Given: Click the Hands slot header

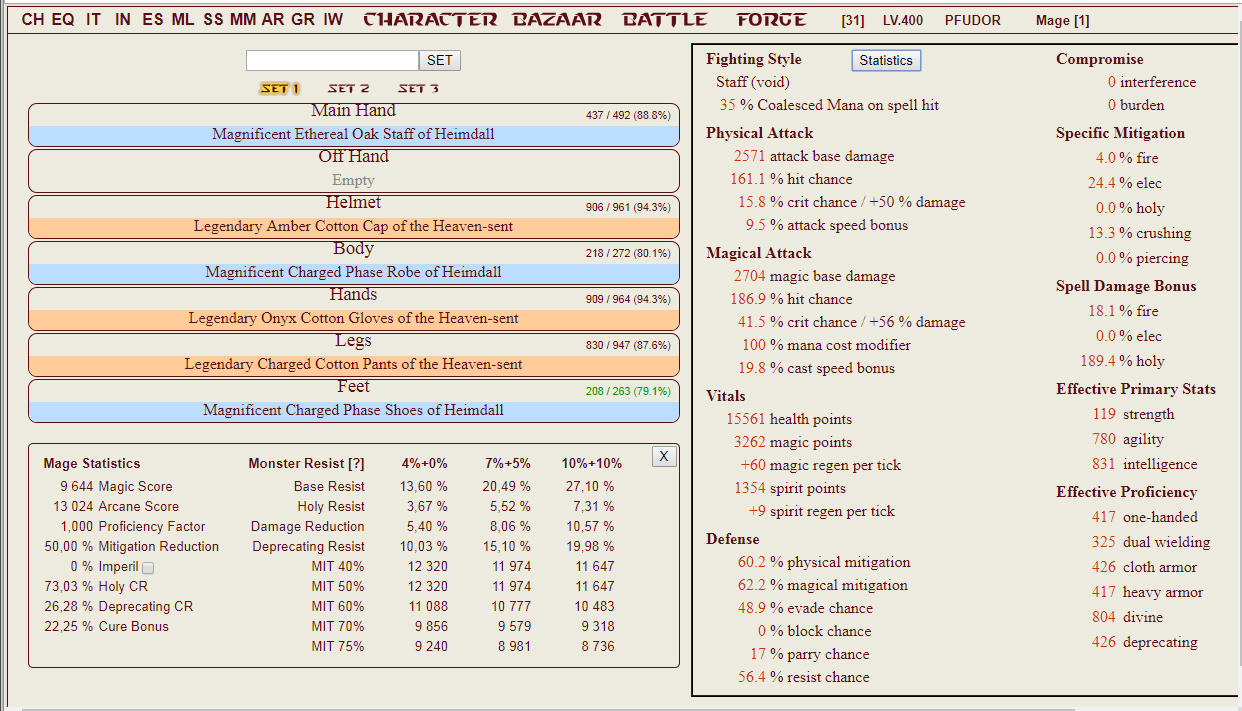Looking at the screenshot, I should coord(354,295).
